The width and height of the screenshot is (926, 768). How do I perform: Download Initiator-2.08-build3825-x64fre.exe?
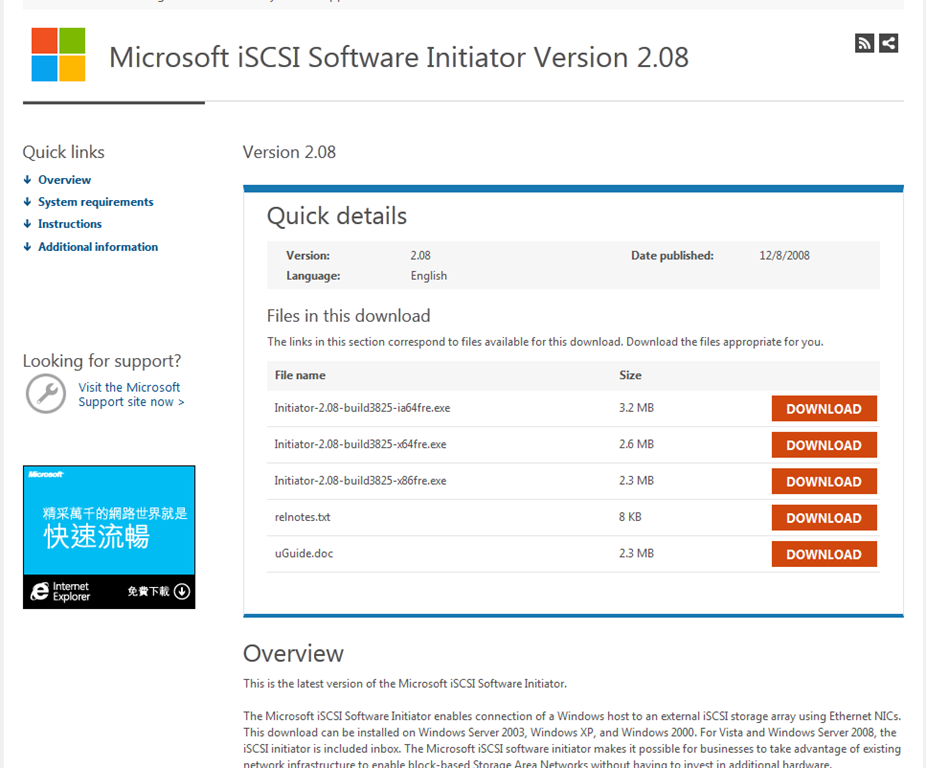point(824,445)
